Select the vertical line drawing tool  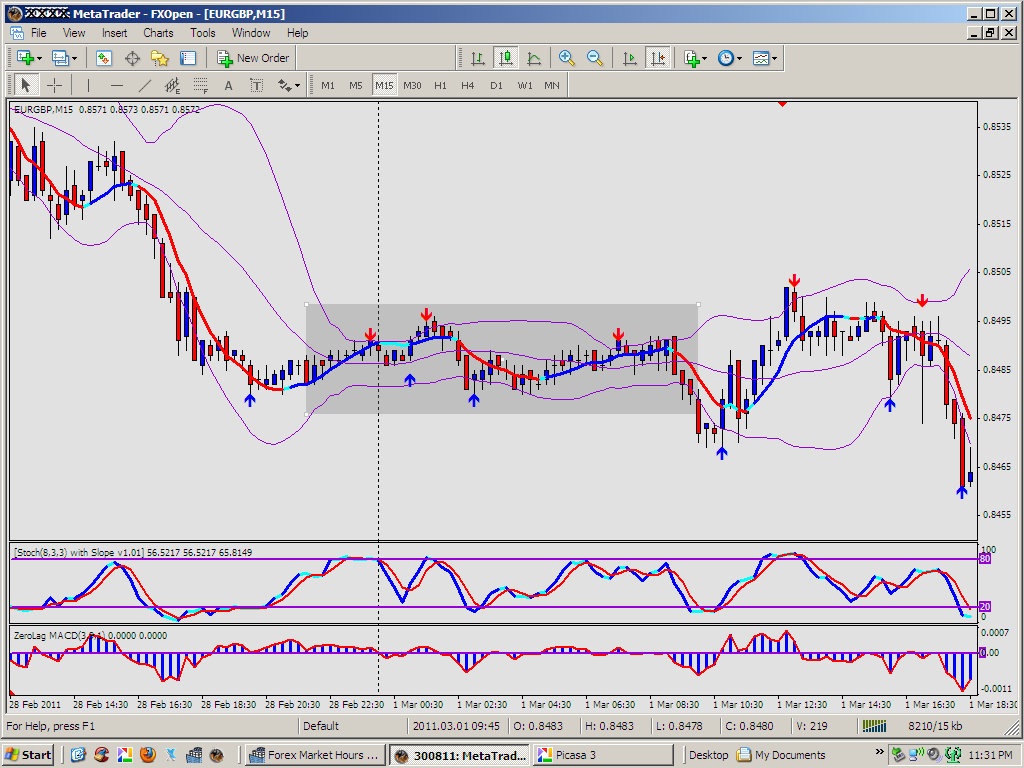(x=88, y=86)
